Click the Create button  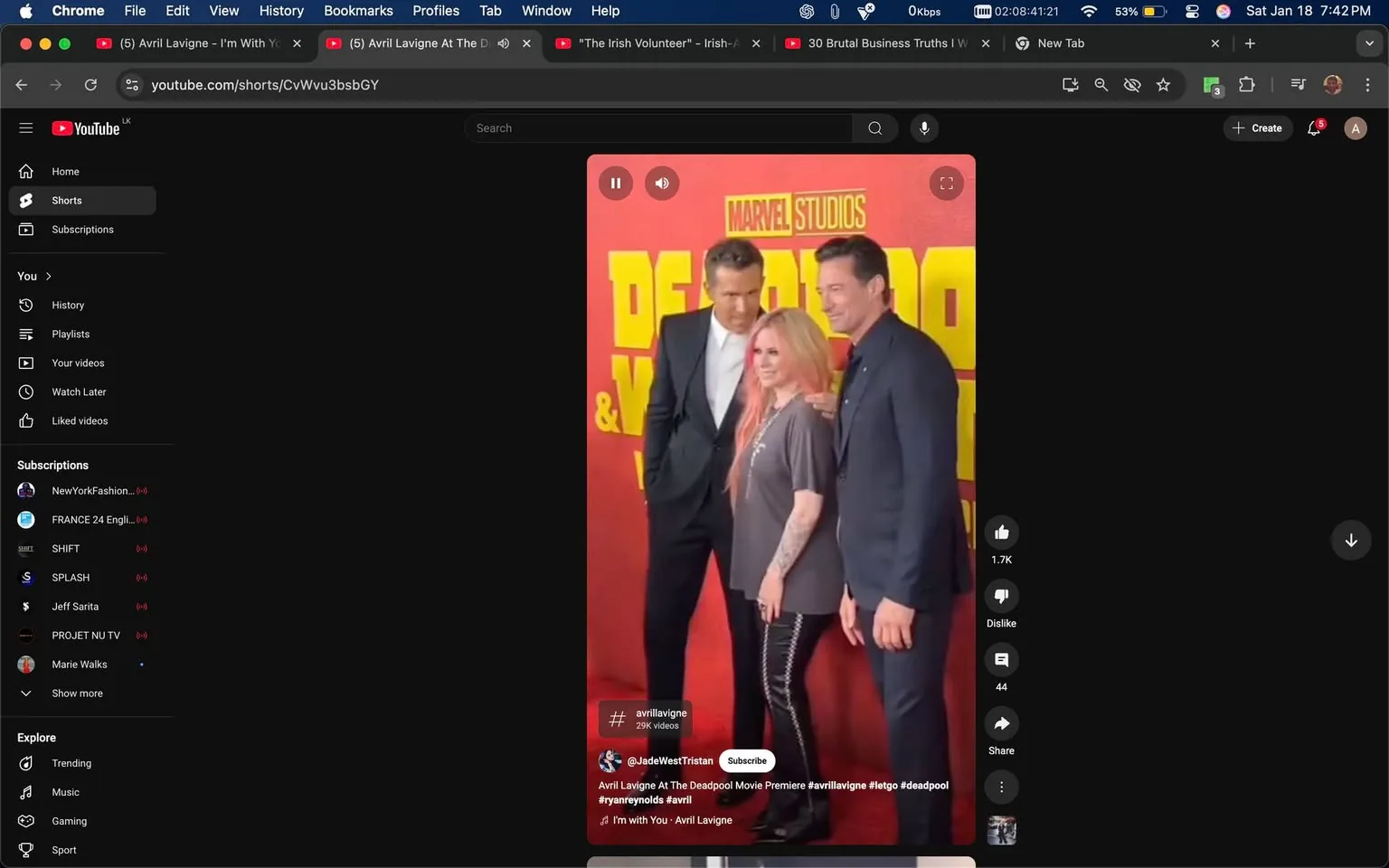[x=1257, y=128]
